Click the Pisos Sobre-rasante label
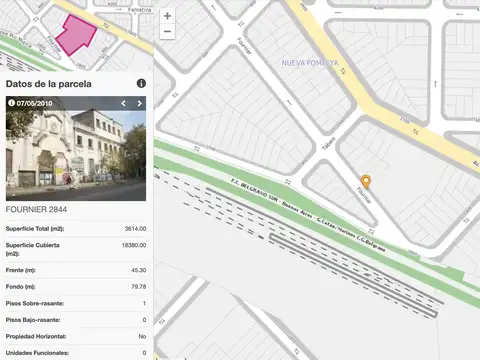The image size is (480, 360). [x=35, y=303]
